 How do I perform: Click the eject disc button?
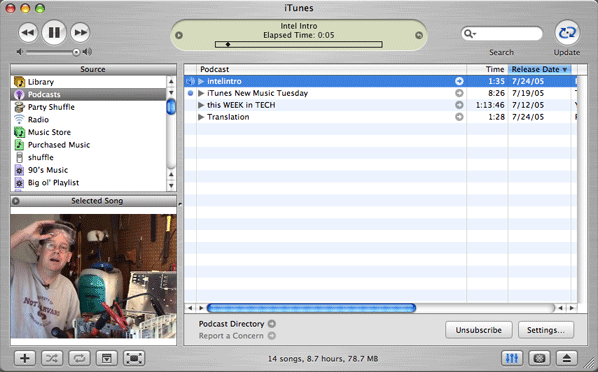(x=567, y=358)
